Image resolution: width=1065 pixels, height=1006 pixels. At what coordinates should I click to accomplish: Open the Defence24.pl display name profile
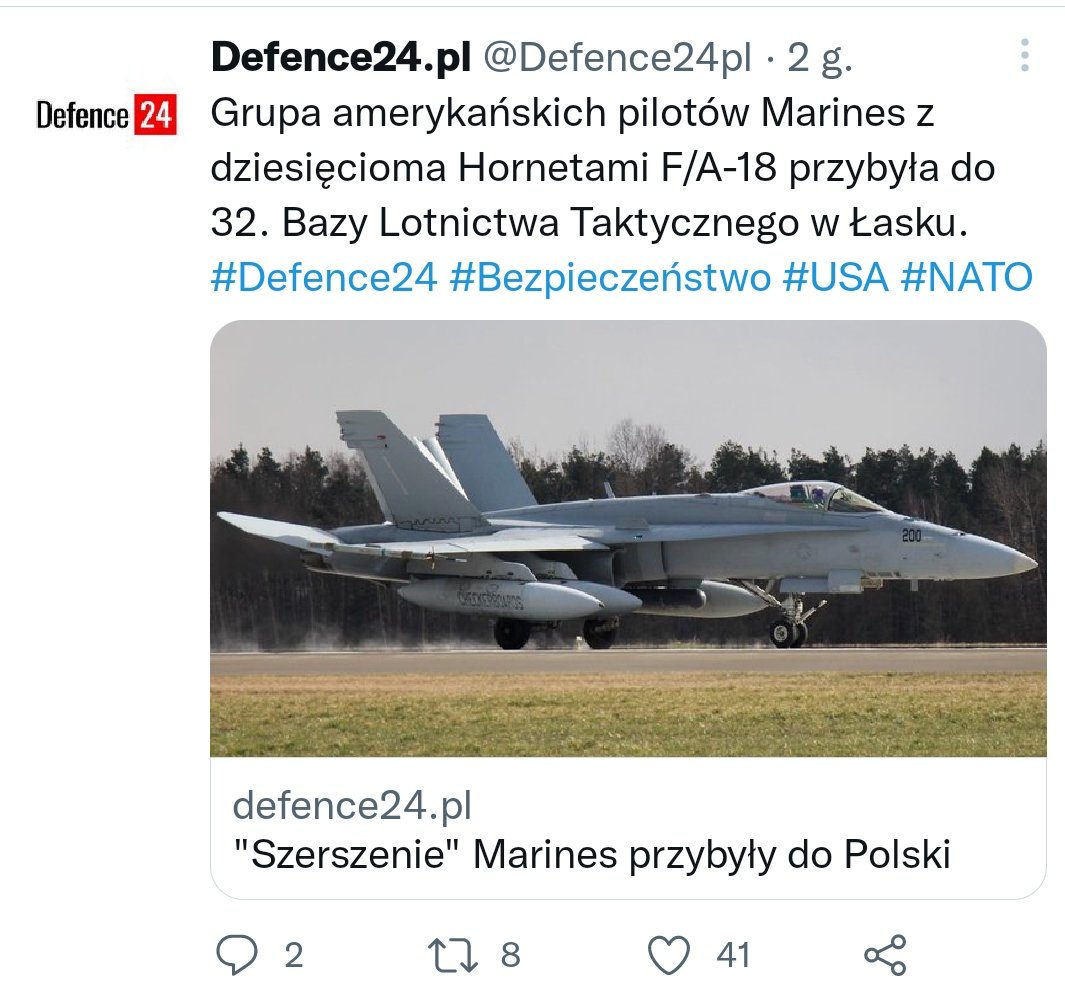(340, 59)
